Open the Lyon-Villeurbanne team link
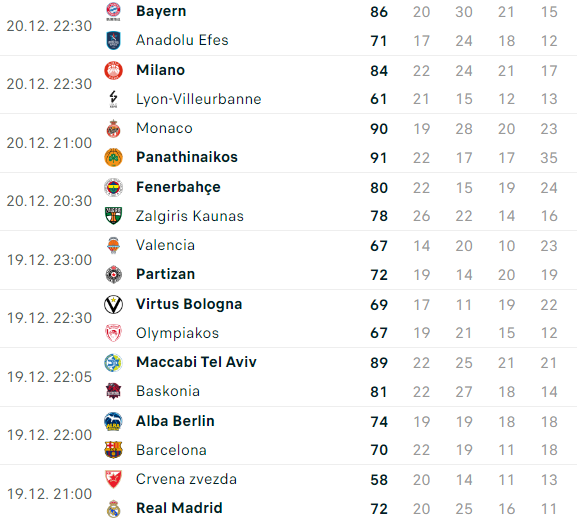577x520 pixels. (x=199, y=99)
